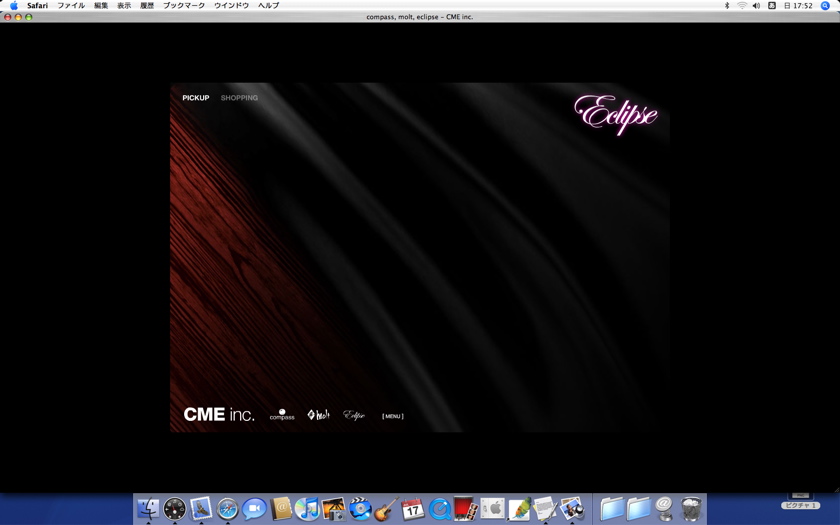Minimize the Safari window with yellow button
This screenshot has width=840, height=525.
coord(18,17)
